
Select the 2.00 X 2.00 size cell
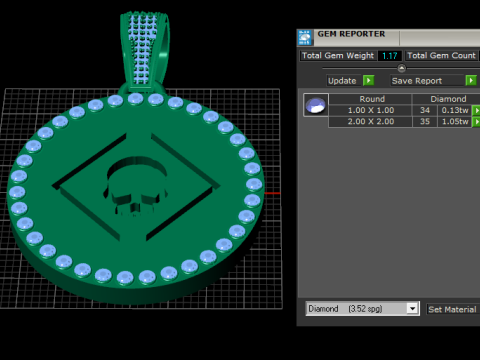(371, 122)
